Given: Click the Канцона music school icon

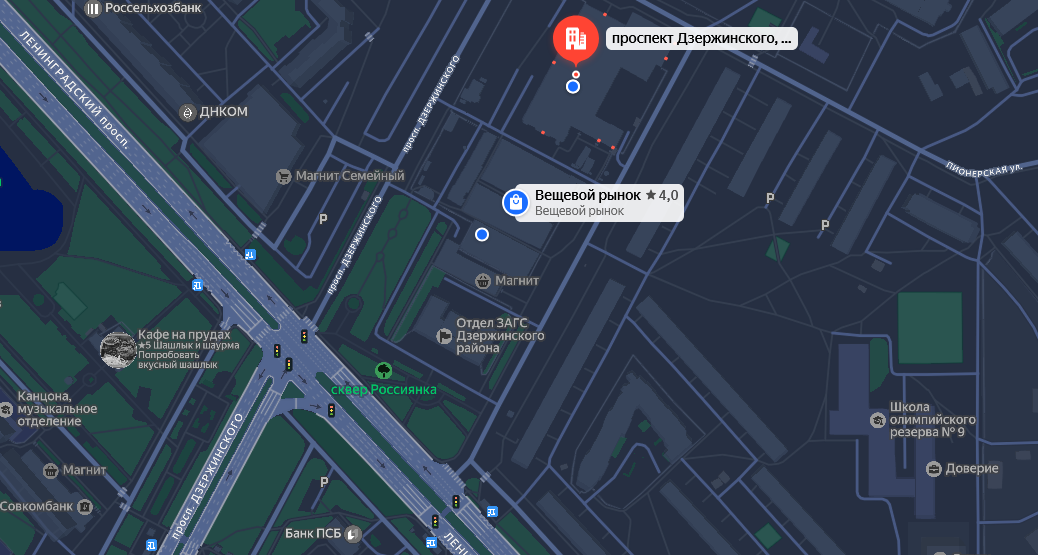Looking at the screenshot, I should 6,409.
